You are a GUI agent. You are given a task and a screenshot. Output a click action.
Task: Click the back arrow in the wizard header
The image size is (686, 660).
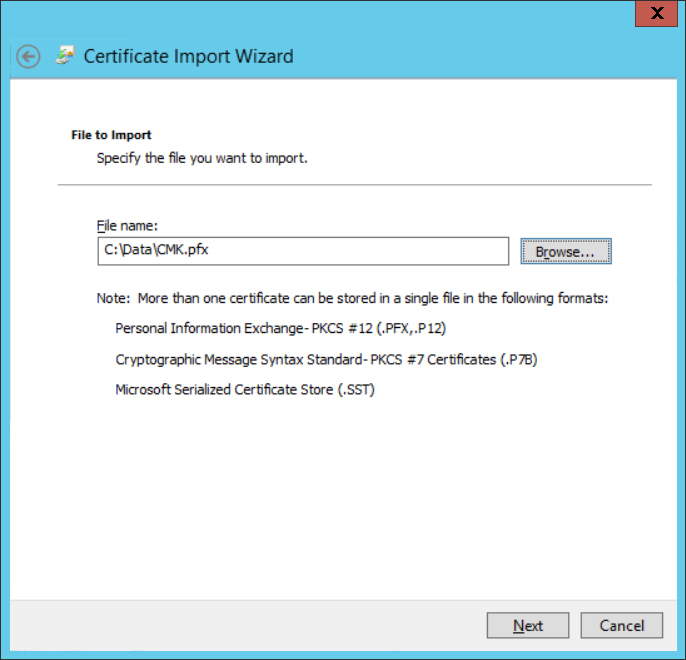28,56
